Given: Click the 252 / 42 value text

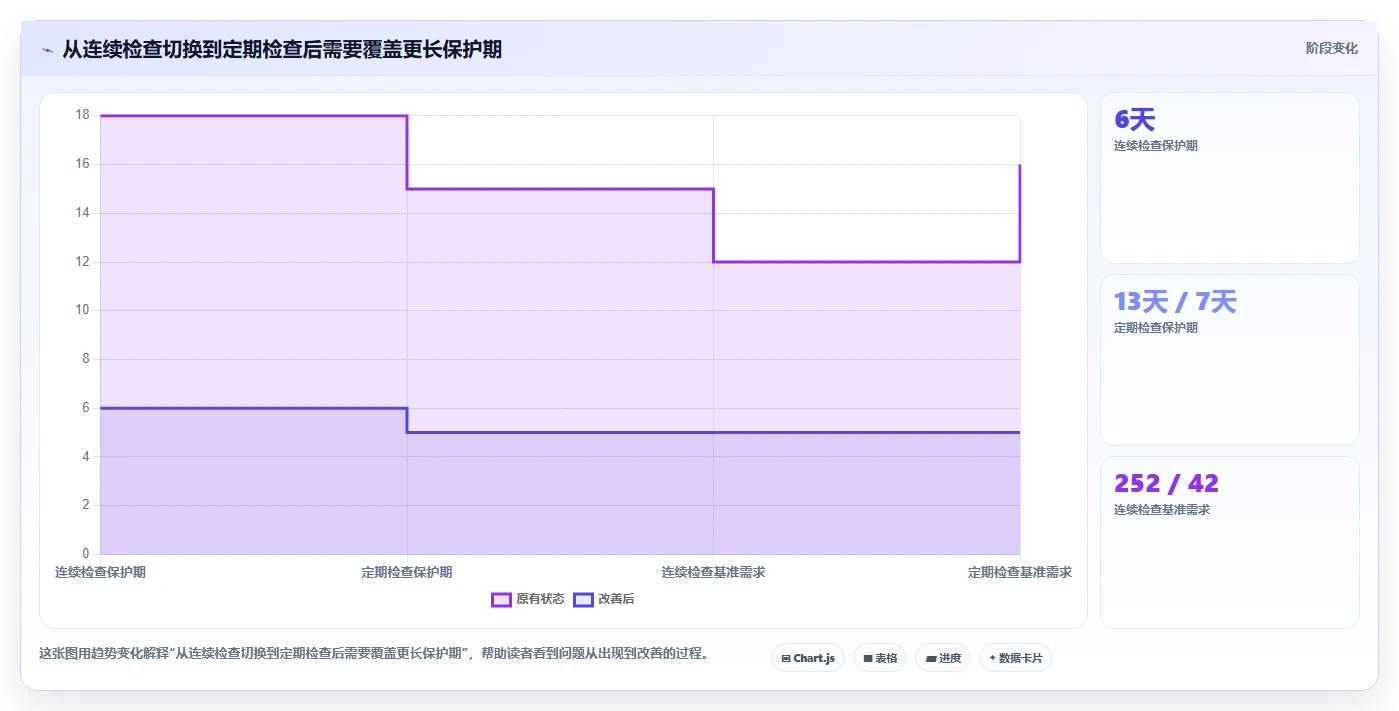Looking at the screenshot, I should tap(1166, 484).
